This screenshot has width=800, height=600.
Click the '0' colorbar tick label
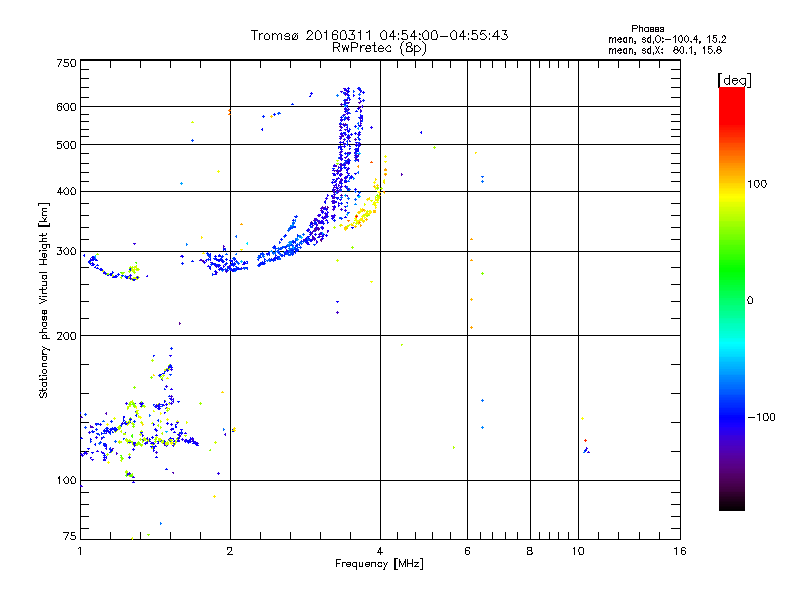[x=750, y=301]
